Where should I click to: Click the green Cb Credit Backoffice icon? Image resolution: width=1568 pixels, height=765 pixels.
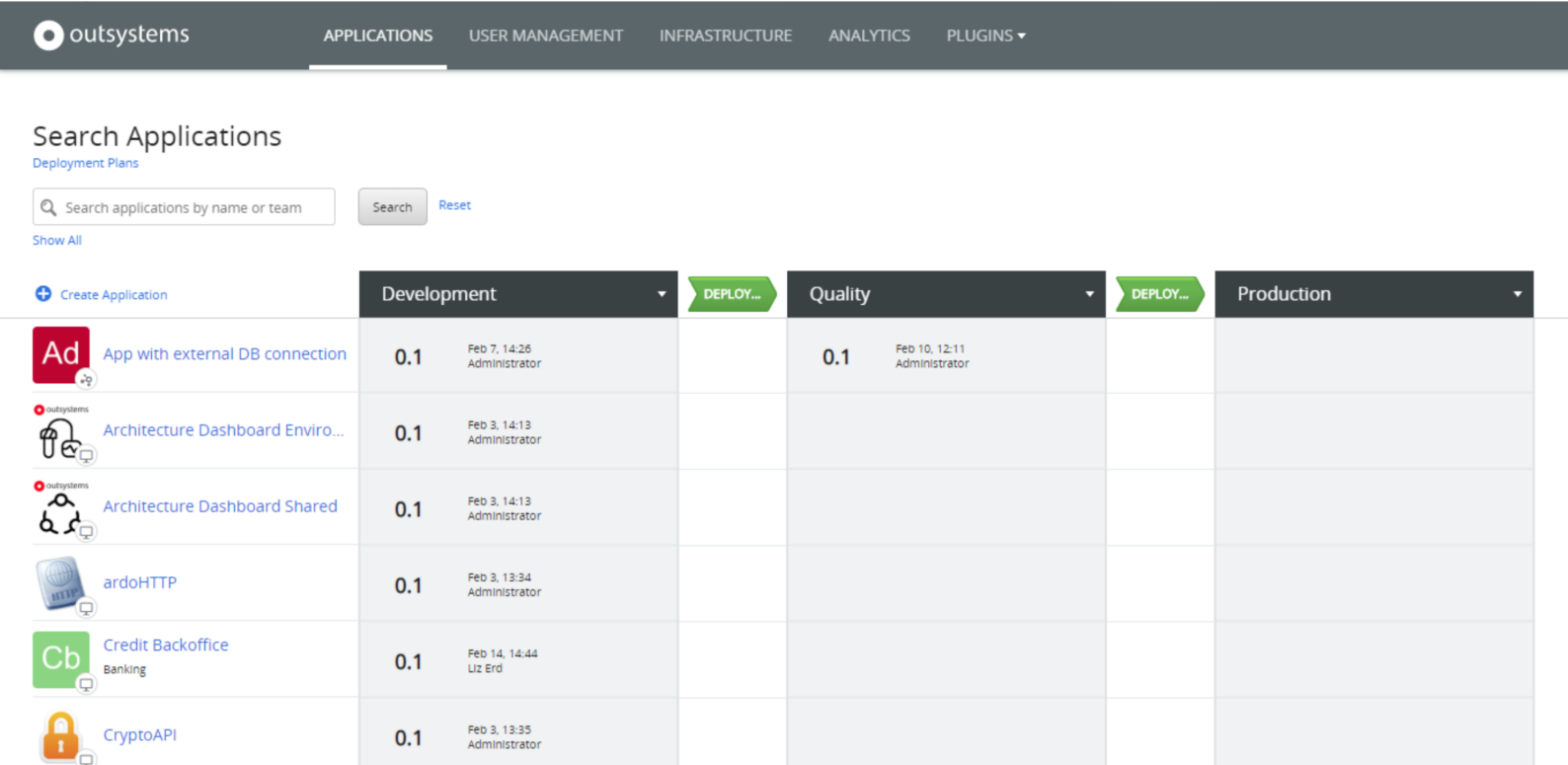[x=61, y=659]
